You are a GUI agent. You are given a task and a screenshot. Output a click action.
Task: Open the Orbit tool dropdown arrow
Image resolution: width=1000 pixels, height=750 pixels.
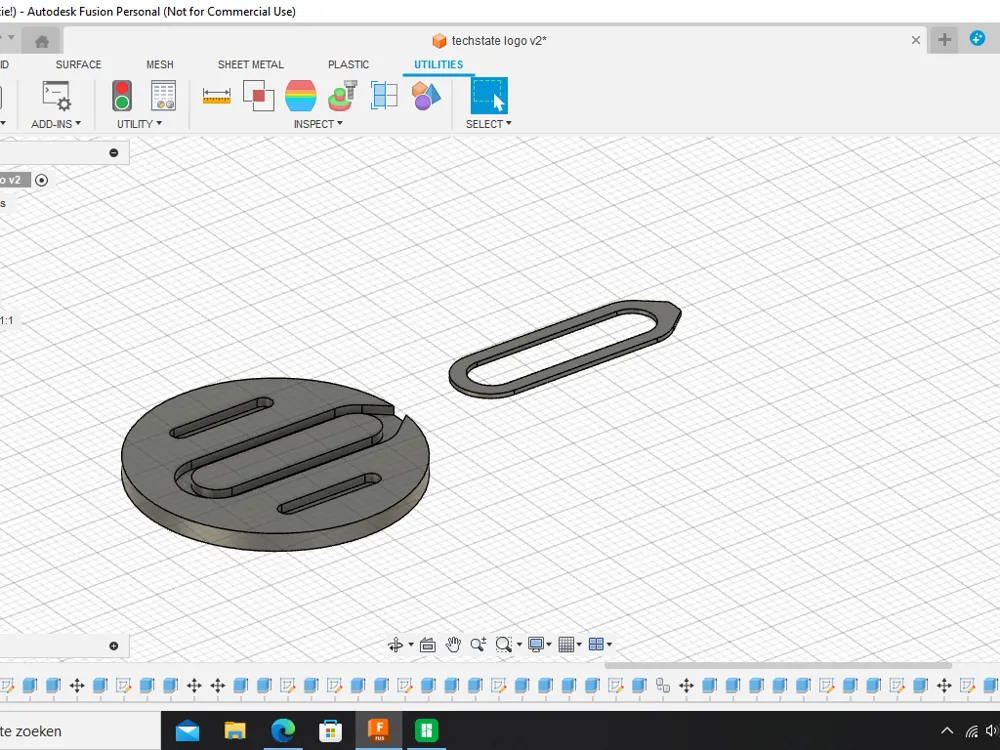411,645
